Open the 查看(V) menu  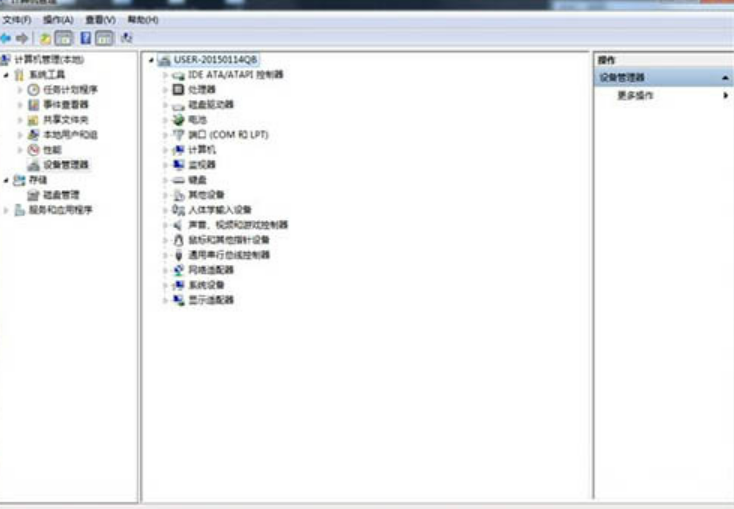point(100,20)
